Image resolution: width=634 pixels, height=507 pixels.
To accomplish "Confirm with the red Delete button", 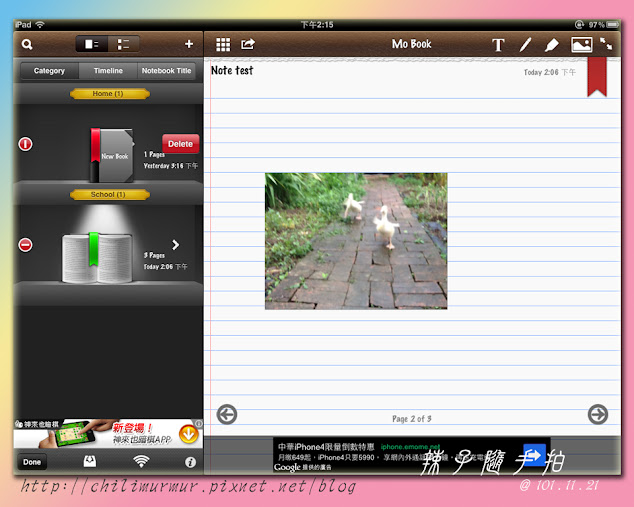I will click(x=180, y=144).
